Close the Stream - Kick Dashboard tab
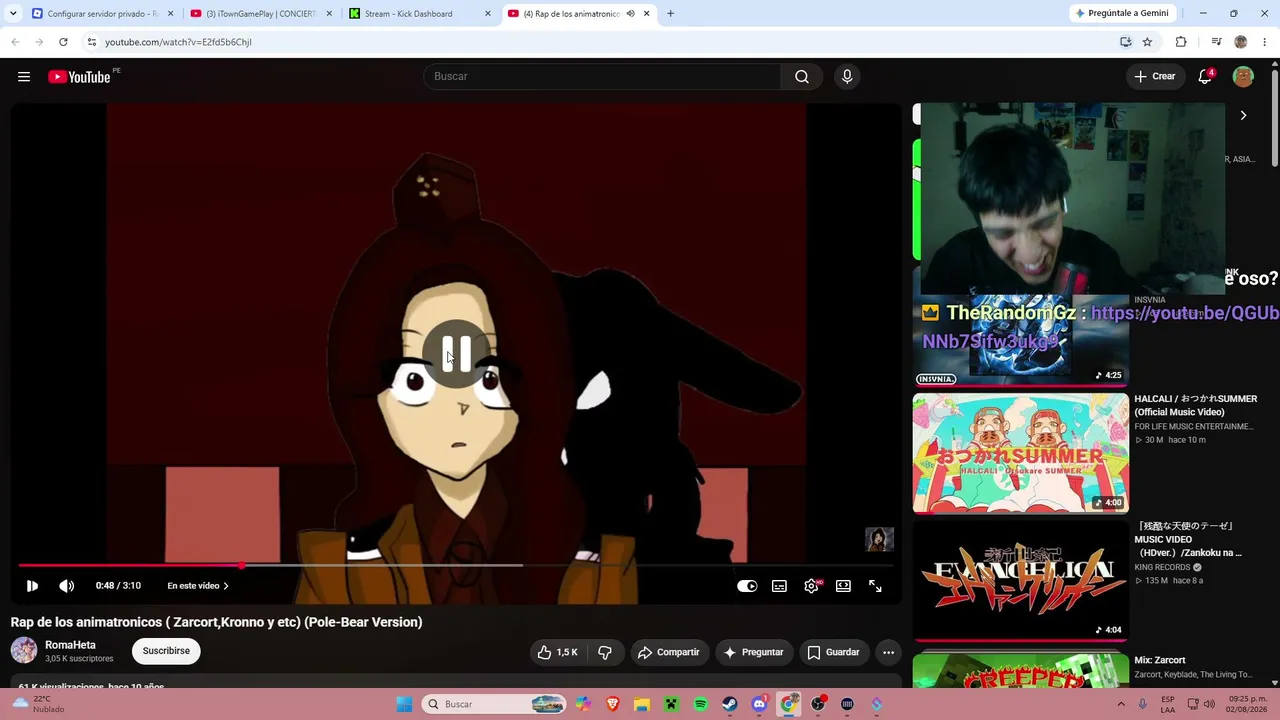1280x720 pixels. click(488, 14)
